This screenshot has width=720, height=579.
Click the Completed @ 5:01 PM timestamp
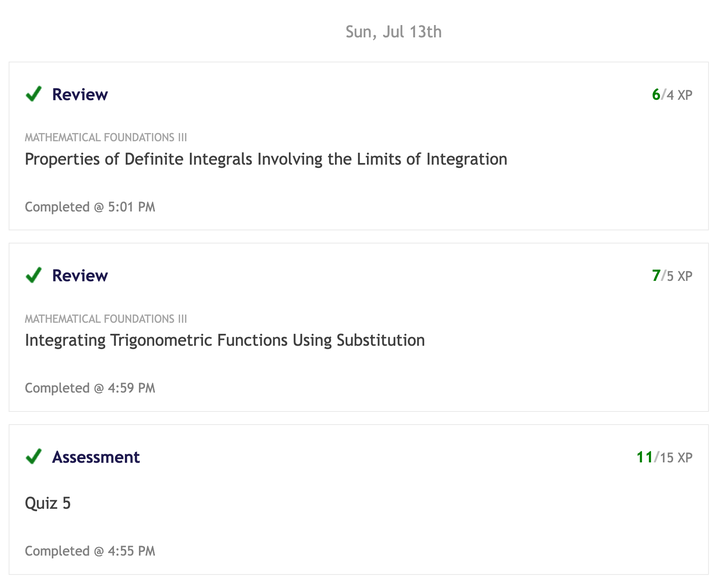click(x=90, y=207)
